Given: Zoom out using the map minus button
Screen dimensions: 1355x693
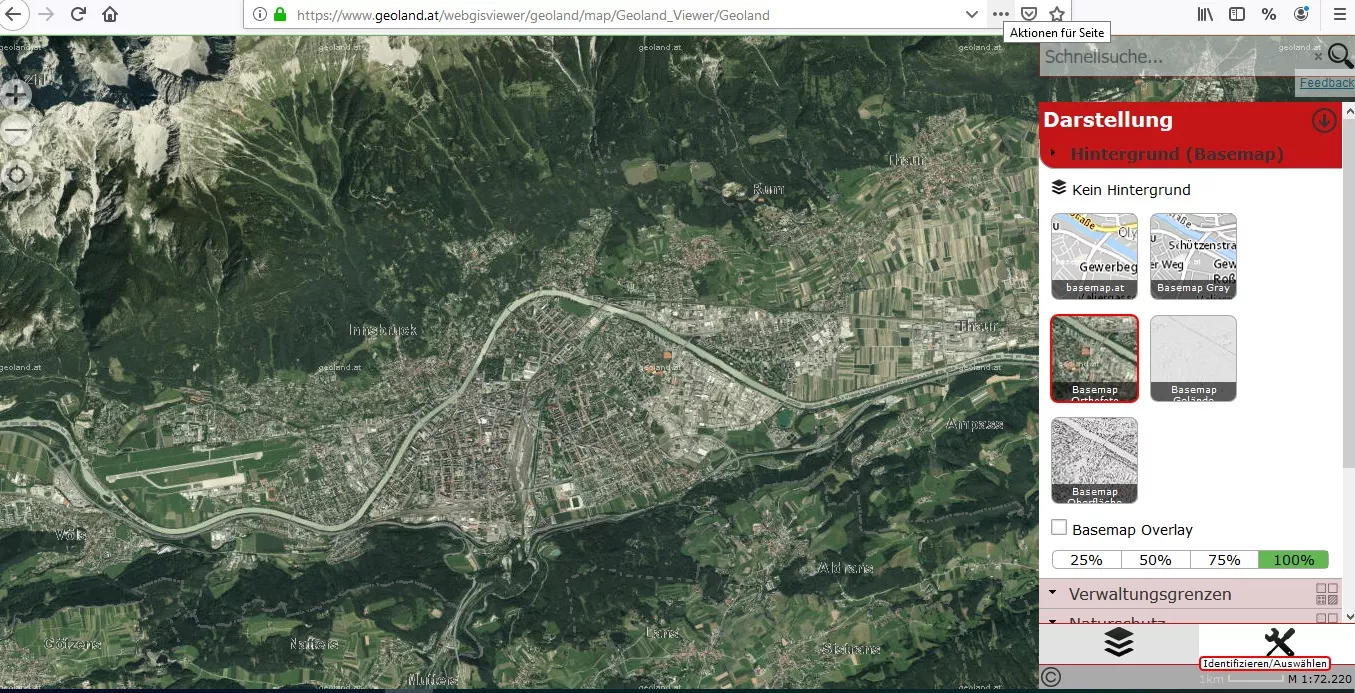Looking at the screenshot, I should [x=17, y=130].
